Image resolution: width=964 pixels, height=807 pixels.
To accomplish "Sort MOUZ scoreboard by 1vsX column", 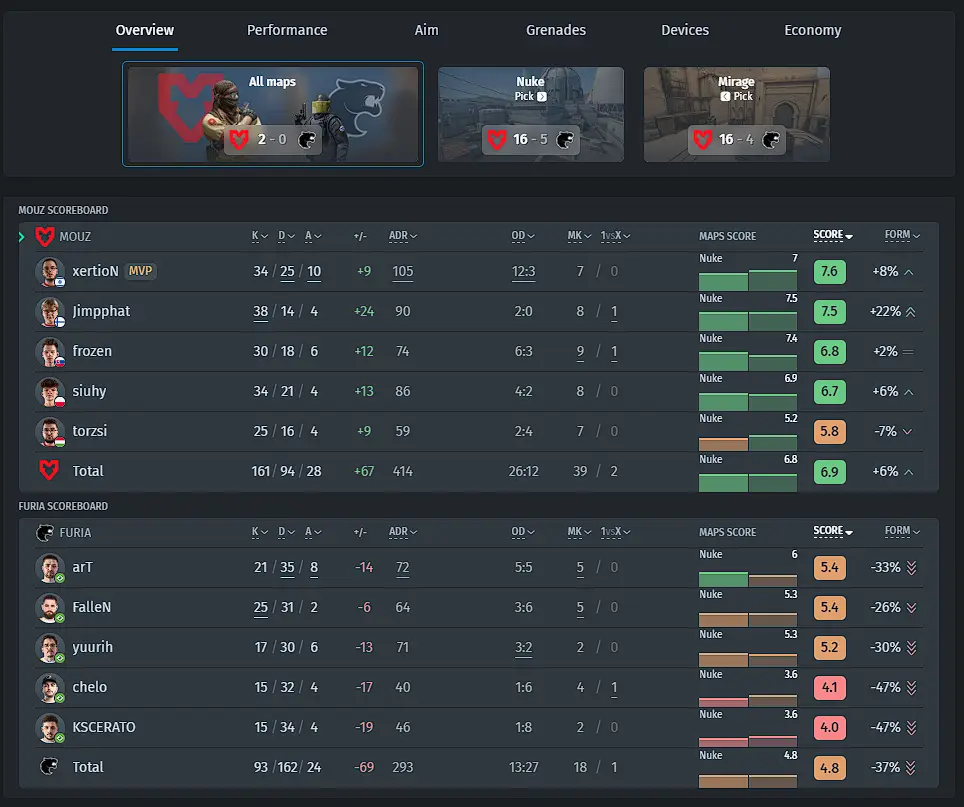I will 615,236.
